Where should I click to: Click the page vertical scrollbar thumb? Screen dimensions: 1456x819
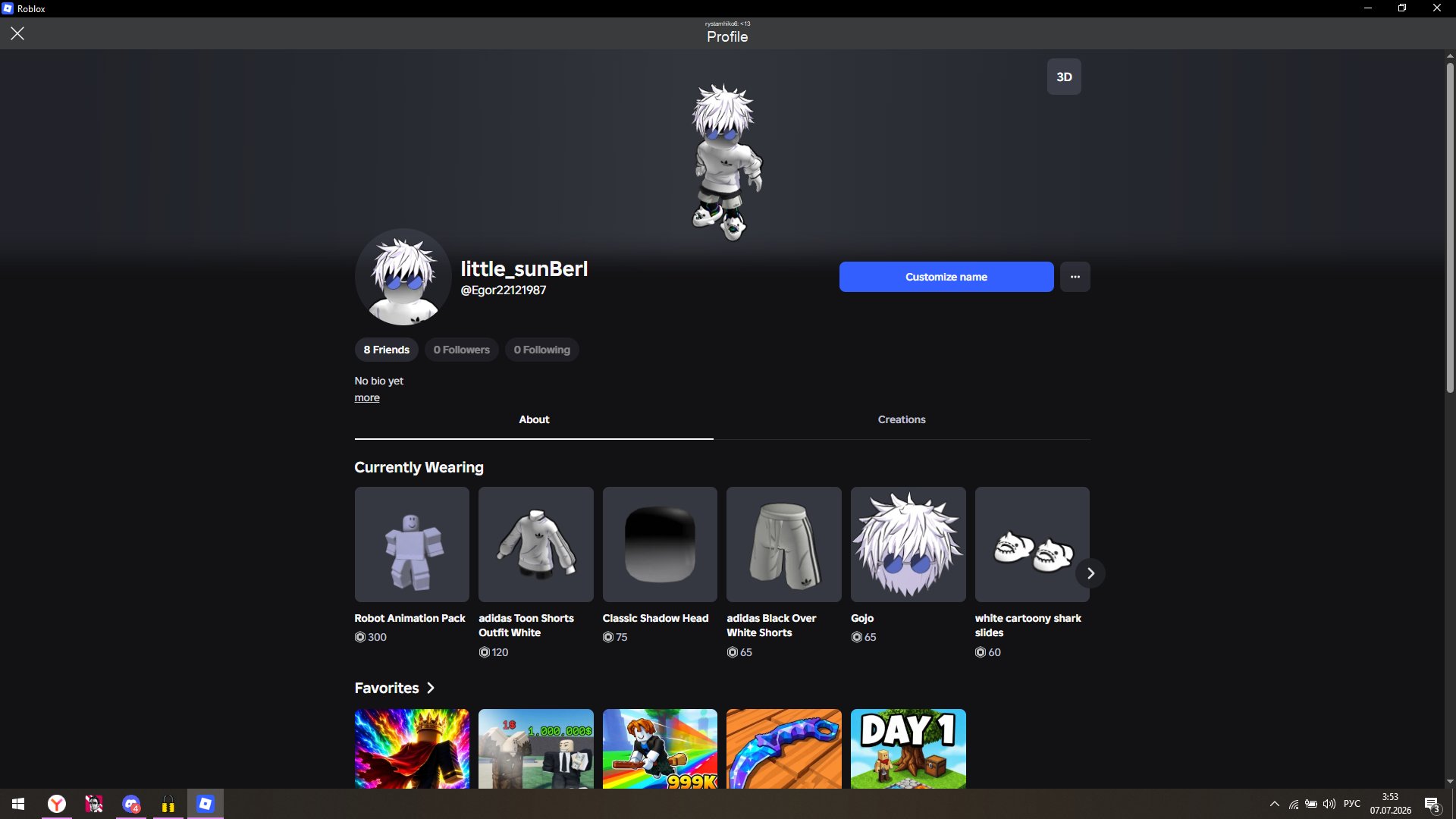click(1450, 227)
